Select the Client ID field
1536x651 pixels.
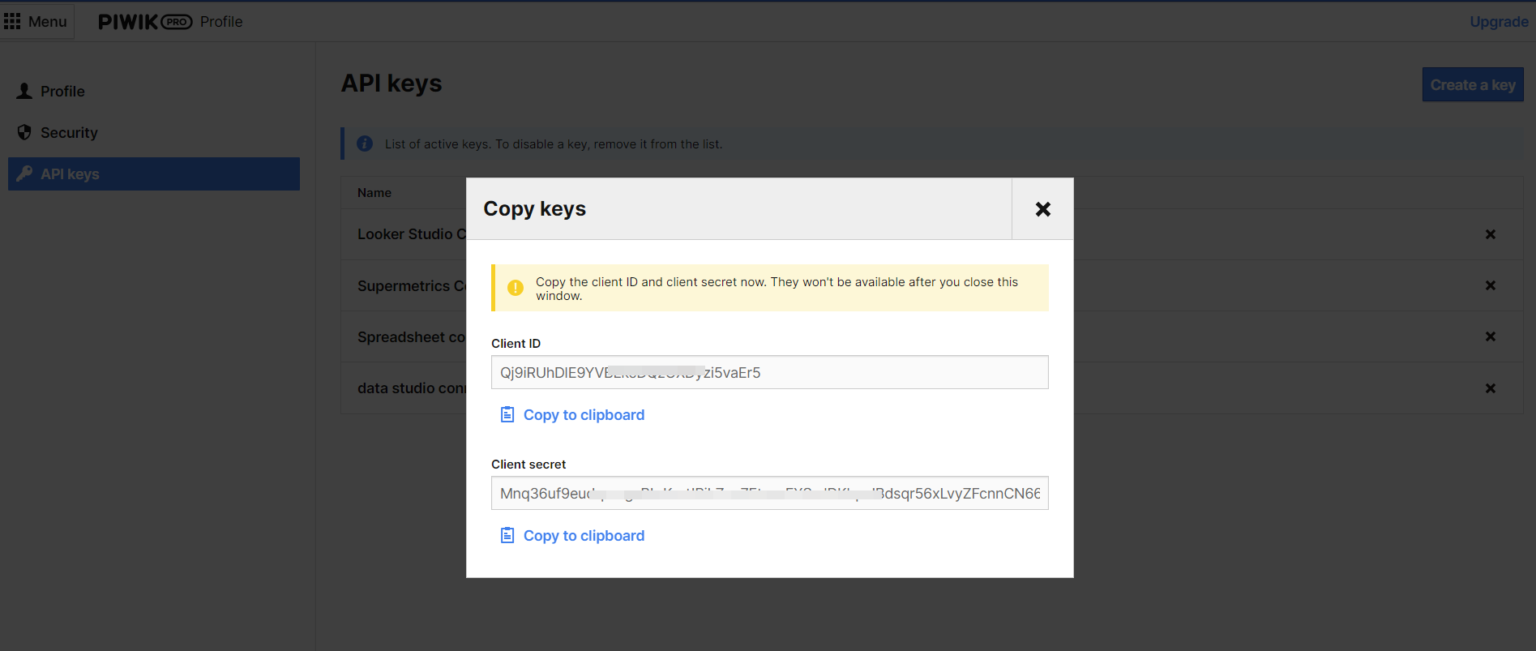(x=769, y=372)
